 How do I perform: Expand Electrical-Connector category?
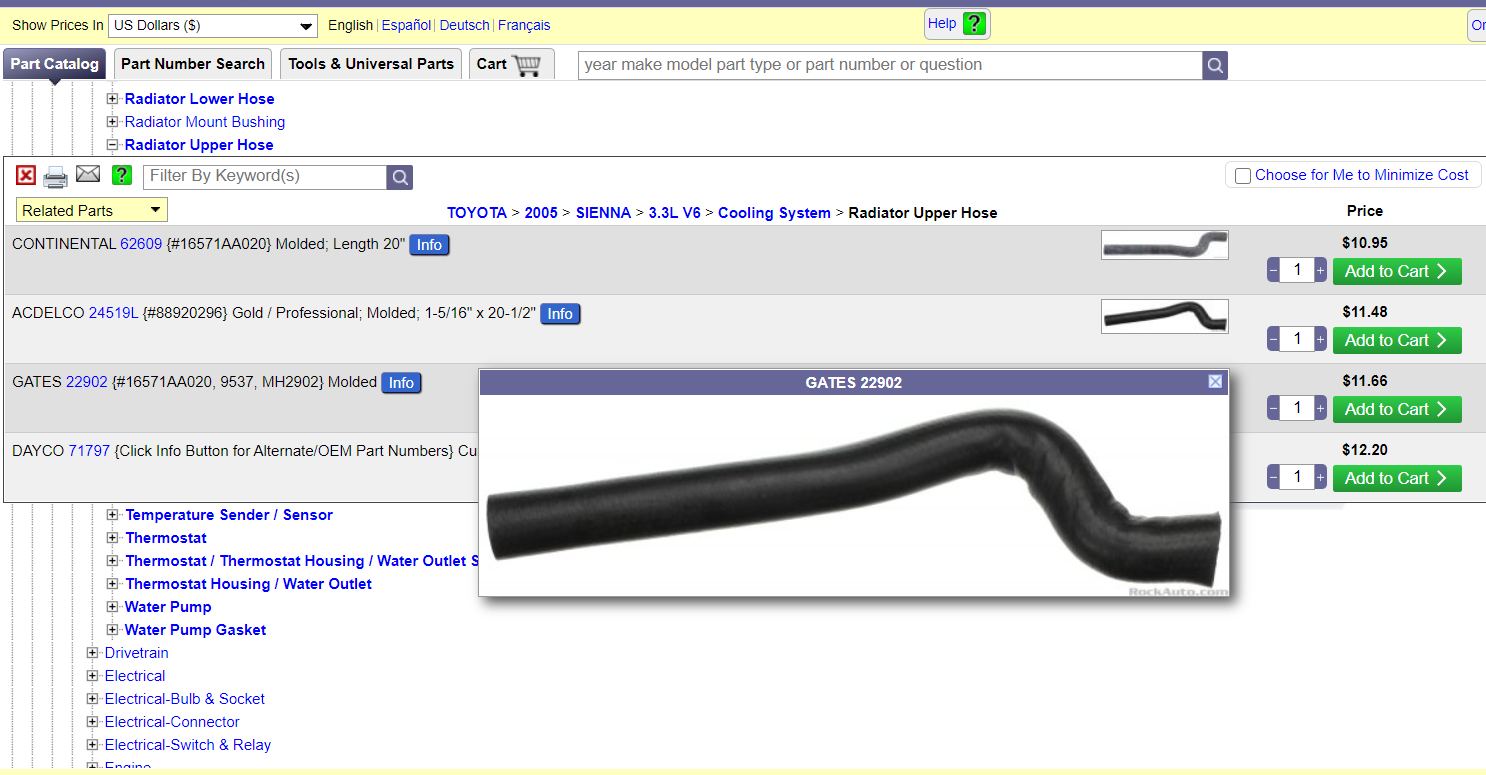coord(93,722)
